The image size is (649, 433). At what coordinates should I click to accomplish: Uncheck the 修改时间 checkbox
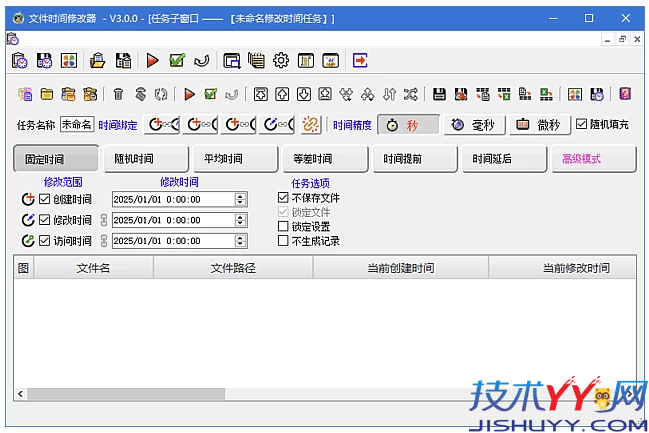(44, 220)
